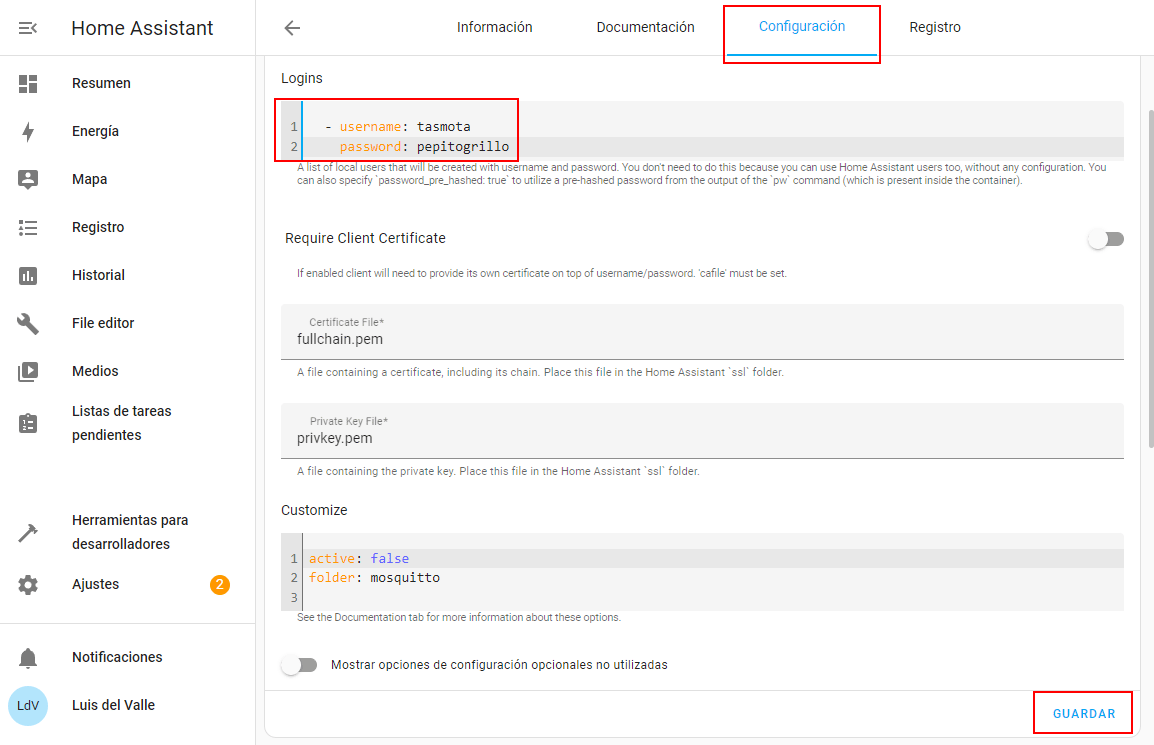Open Medios play icon

point(28,372)
